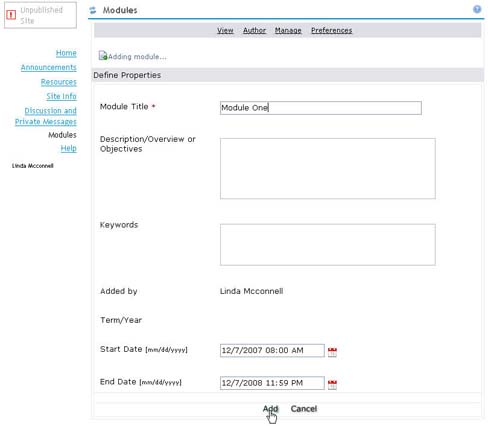Screen dimensions: 488x426
Task: Open the Announcements page
Action: [49, 67]
